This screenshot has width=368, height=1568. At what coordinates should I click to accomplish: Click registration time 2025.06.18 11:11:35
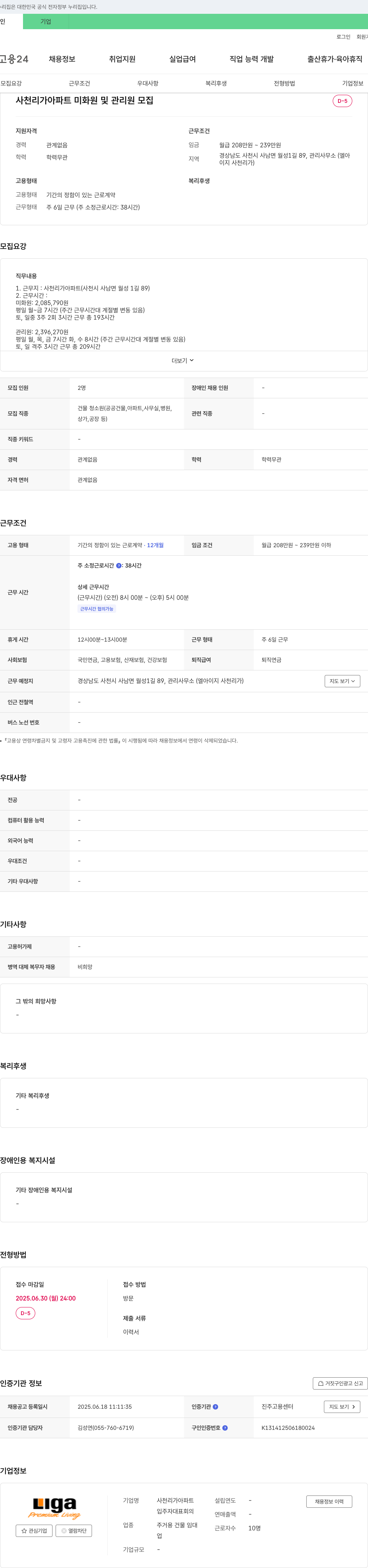[105, 1407]
